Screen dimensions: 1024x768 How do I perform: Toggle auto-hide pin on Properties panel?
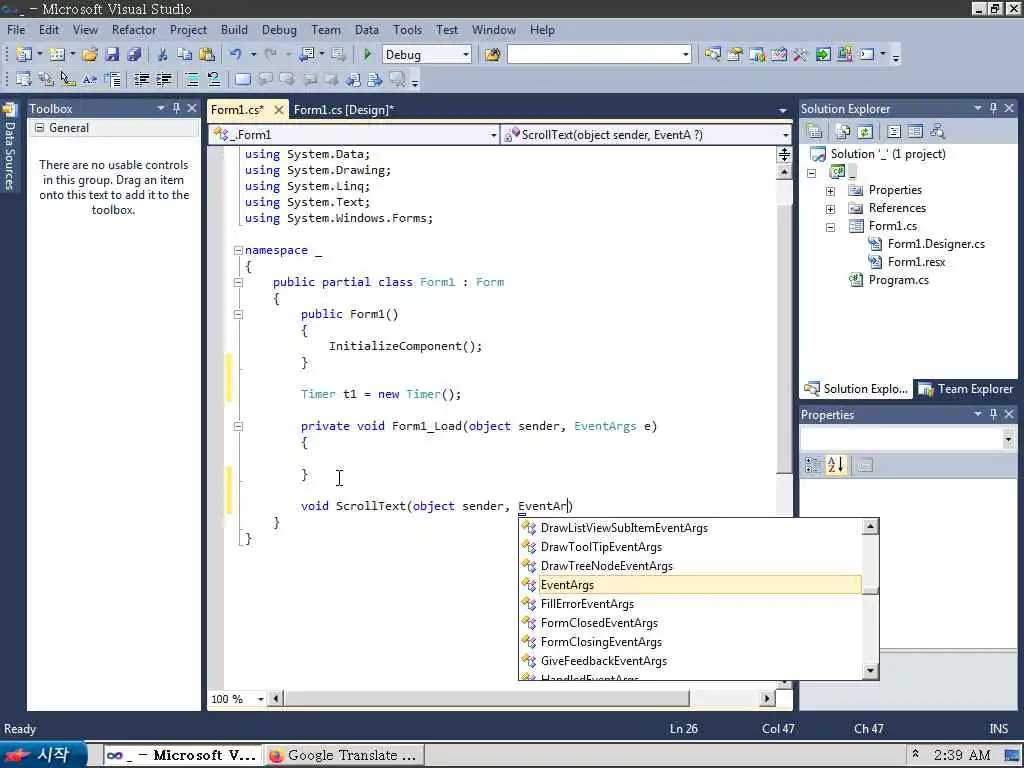(993, 414)
